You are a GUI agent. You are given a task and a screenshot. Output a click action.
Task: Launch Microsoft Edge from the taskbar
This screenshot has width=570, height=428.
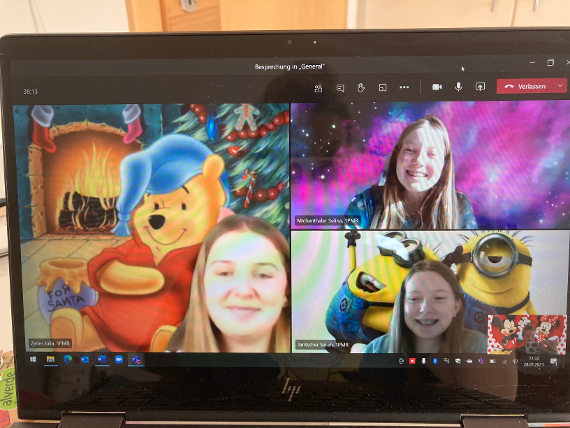point(67,359)
